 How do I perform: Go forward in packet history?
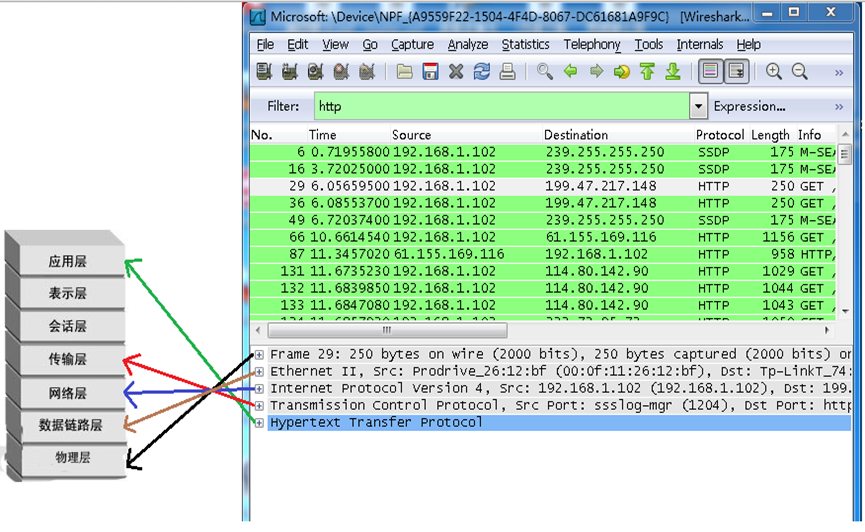596,71
